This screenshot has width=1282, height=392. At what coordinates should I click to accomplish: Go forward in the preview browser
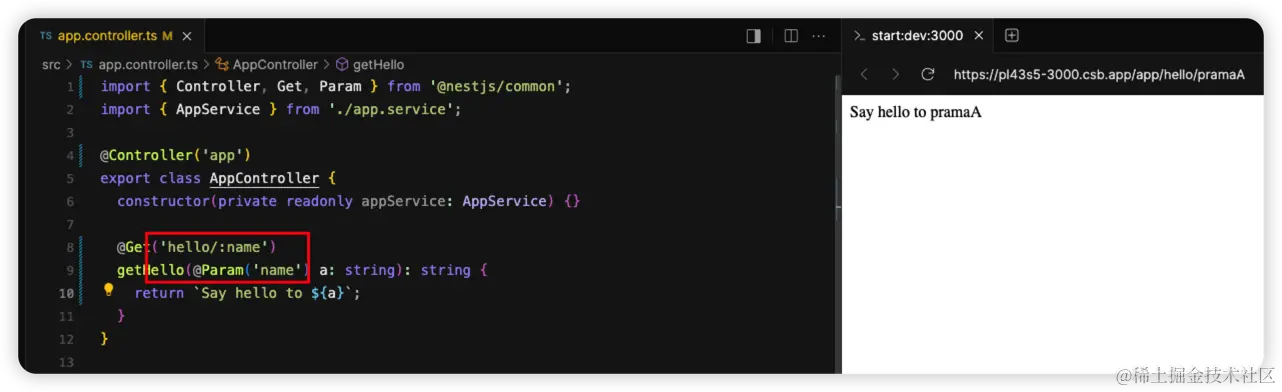[x=895, y=74]
